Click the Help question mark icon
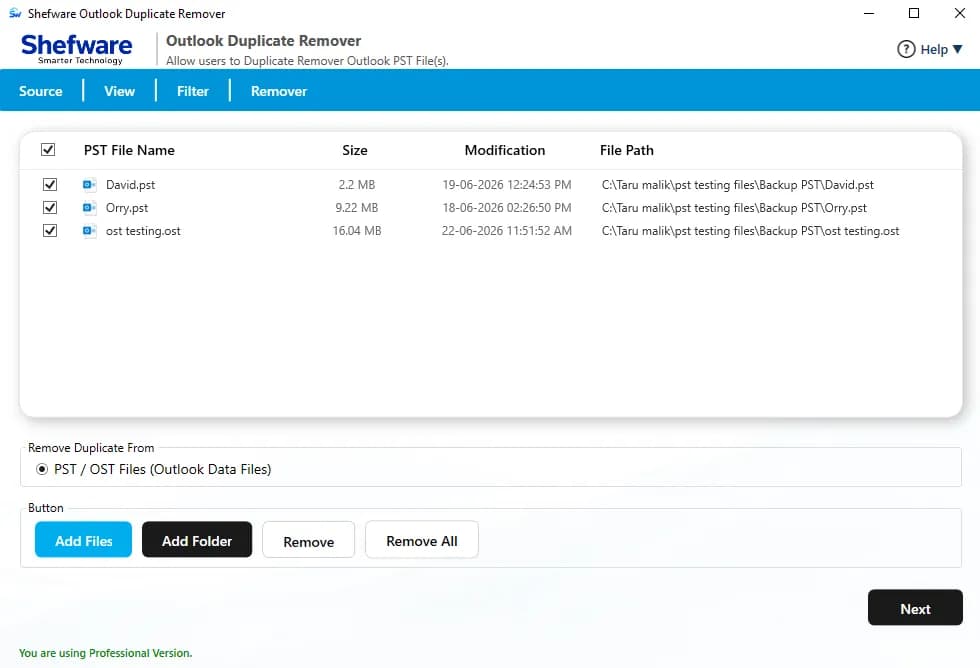The width and height of the screenshot is (980, 668). pos(906,49)
